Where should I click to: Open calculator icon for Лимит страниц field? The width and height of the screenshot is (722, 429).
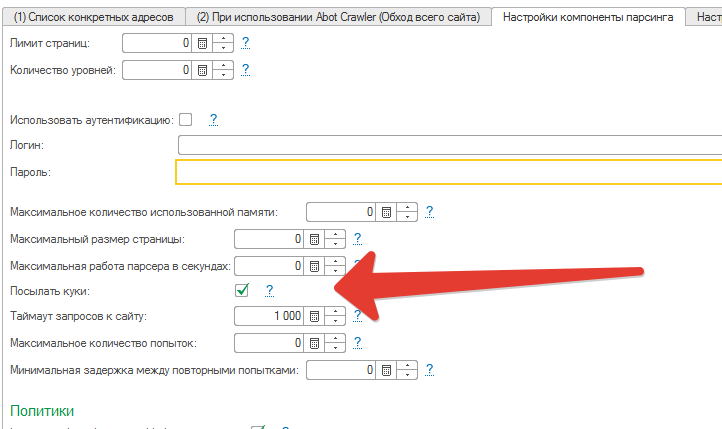click(202, 43)
